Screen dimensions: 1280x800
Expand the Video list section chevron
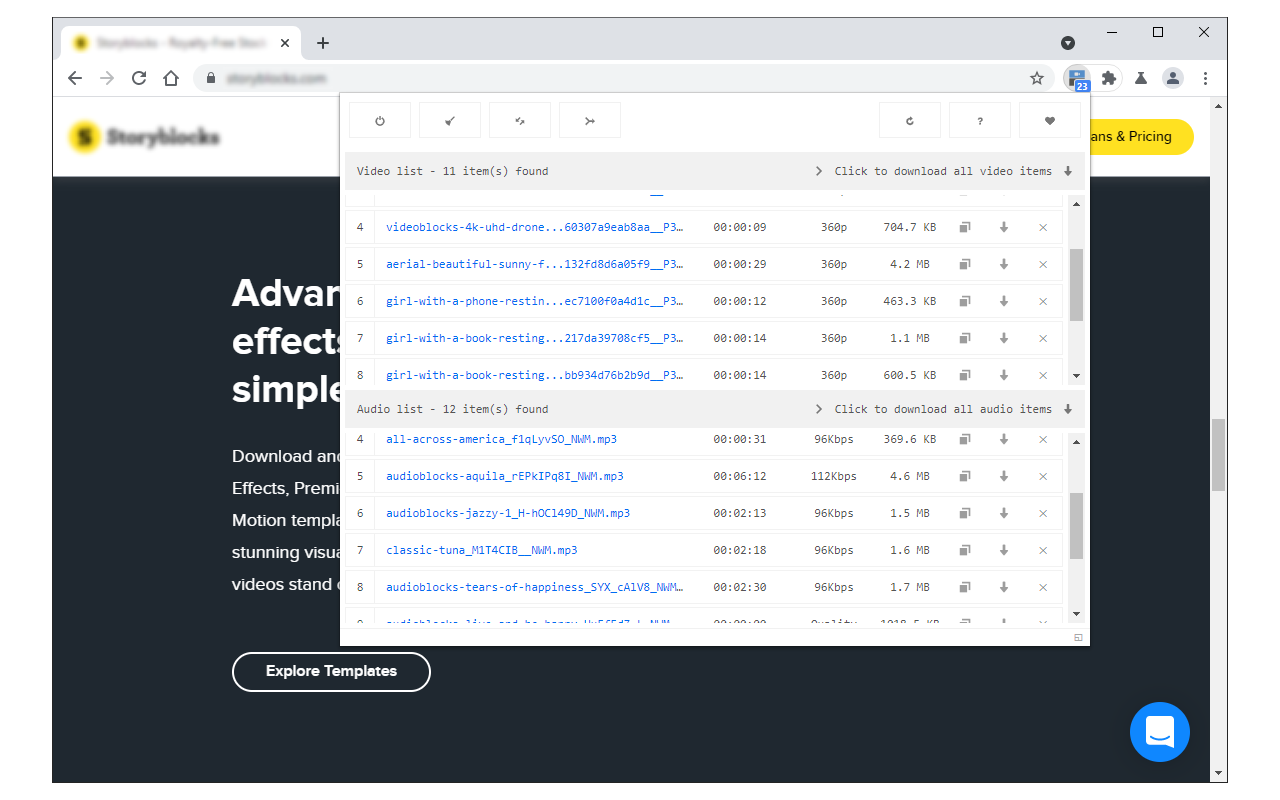click(x=818, y=170)
